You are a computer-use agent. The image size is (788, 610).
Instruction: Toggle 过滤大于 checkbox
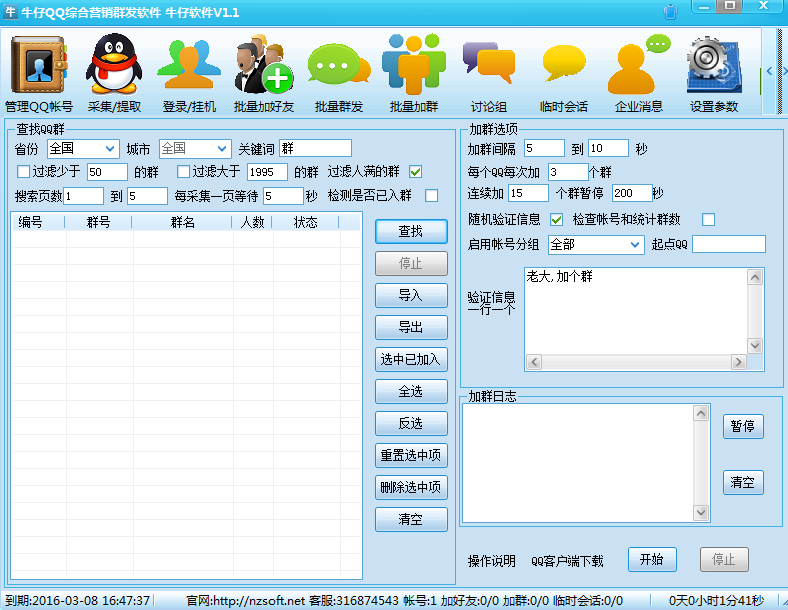[183, 172]
